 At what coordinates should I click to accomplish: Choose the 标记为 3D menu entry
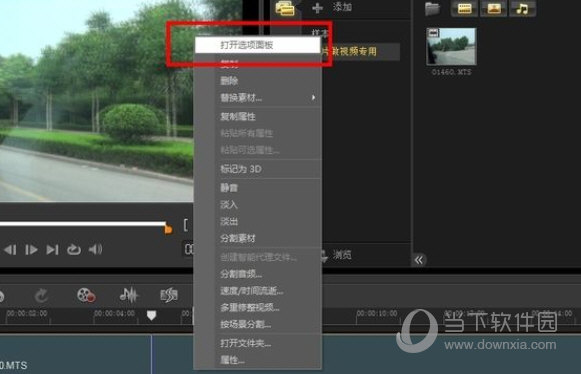tap(258, 169)
